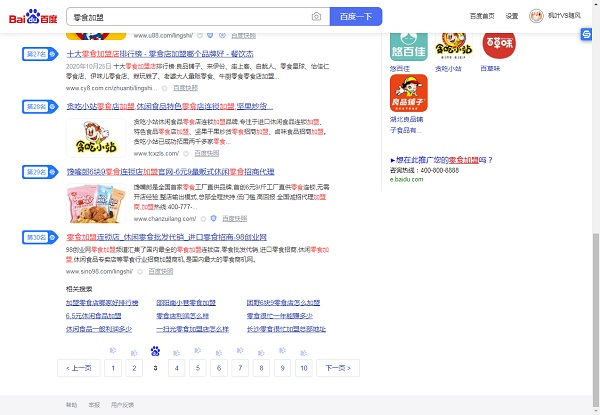Click the 悠百佳 text link in the sidebar
The image size is (600, 415).
[400, 68]
